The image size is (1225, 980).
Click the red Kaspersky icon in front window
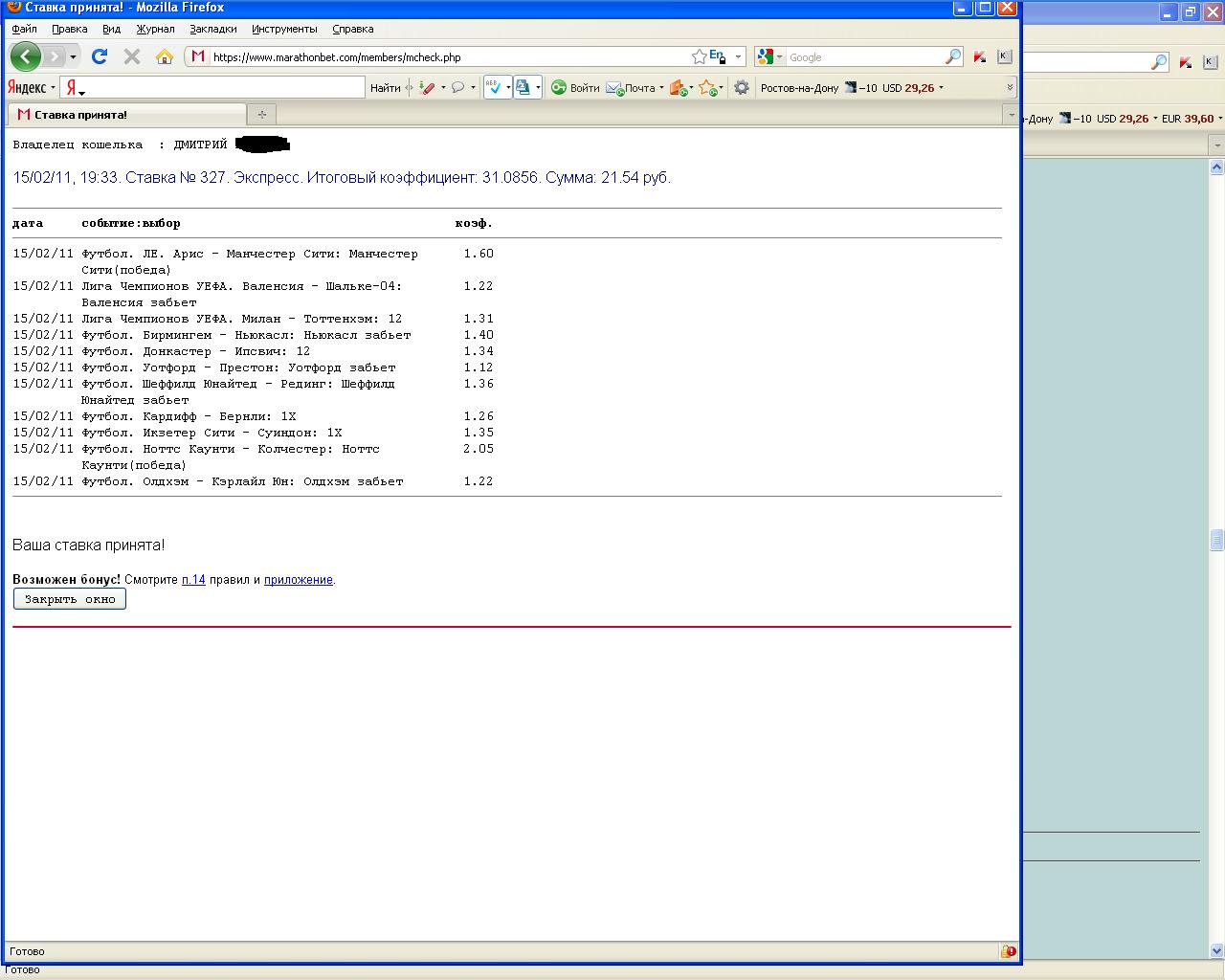pyautogui.click(x=979, y=56)
